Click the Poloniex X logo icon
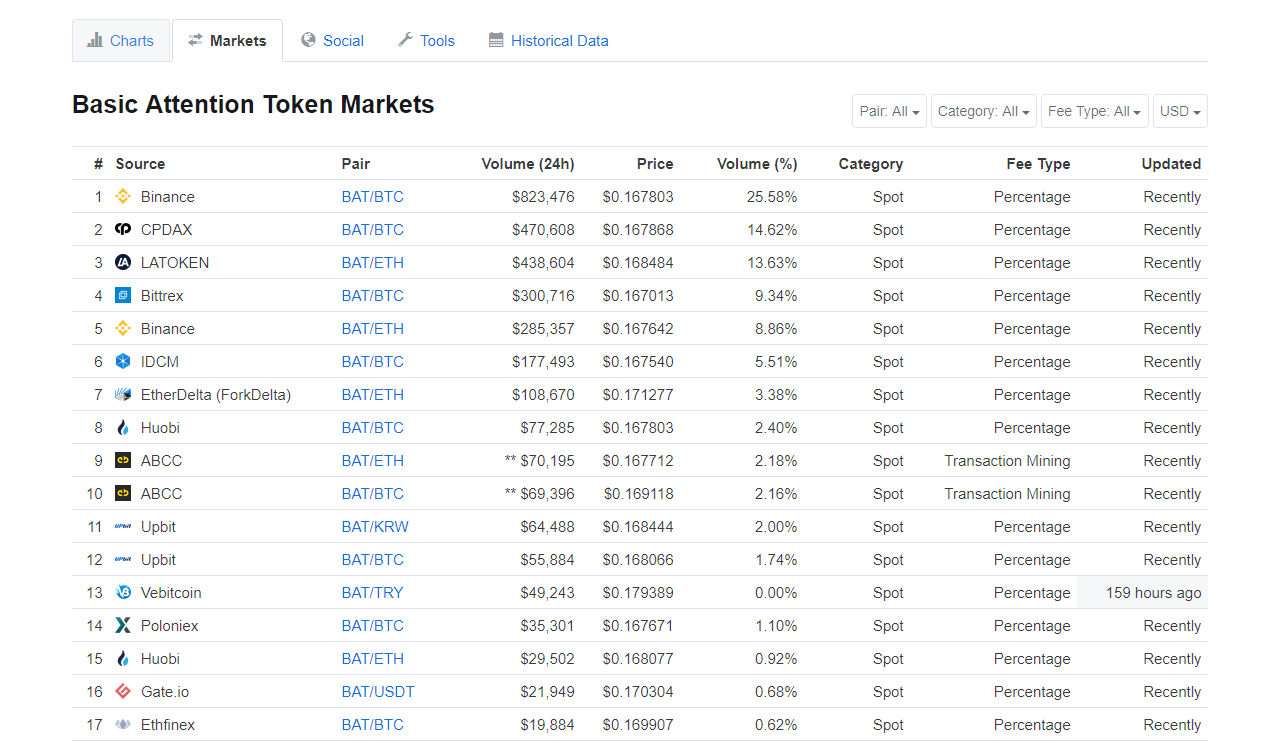1262x743 pixels. coord(123,626)
